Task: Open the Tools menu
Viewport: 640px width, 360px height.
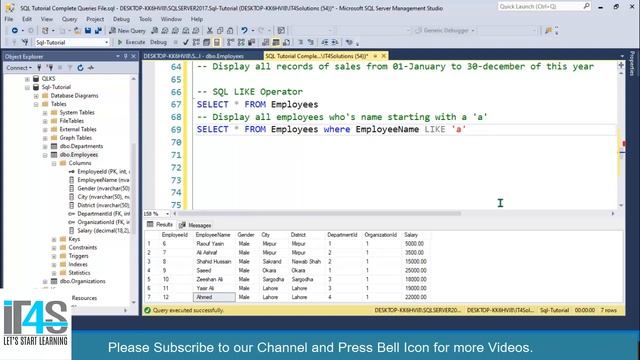Action: pyautogui.click(x=145, y=19)
